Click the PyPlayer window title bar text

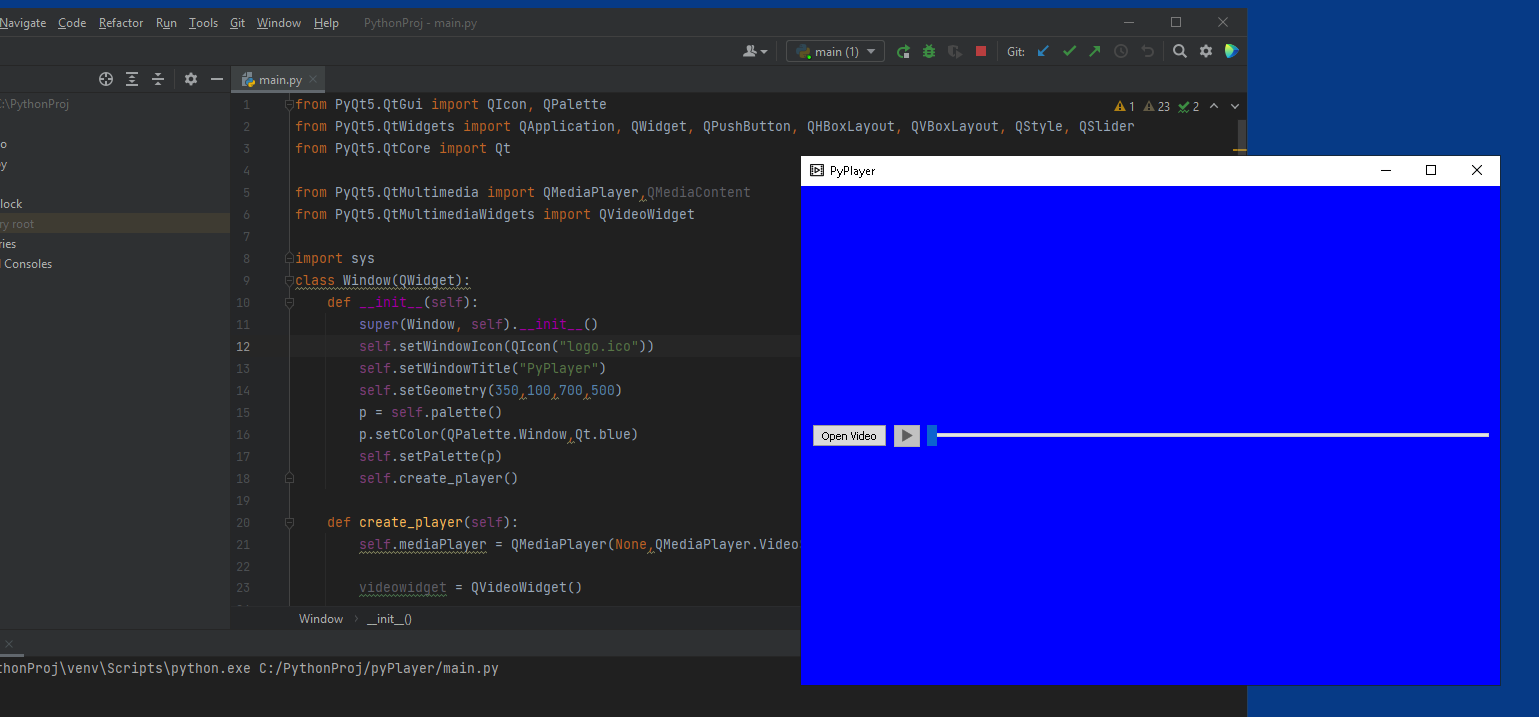tap(852, 171)
